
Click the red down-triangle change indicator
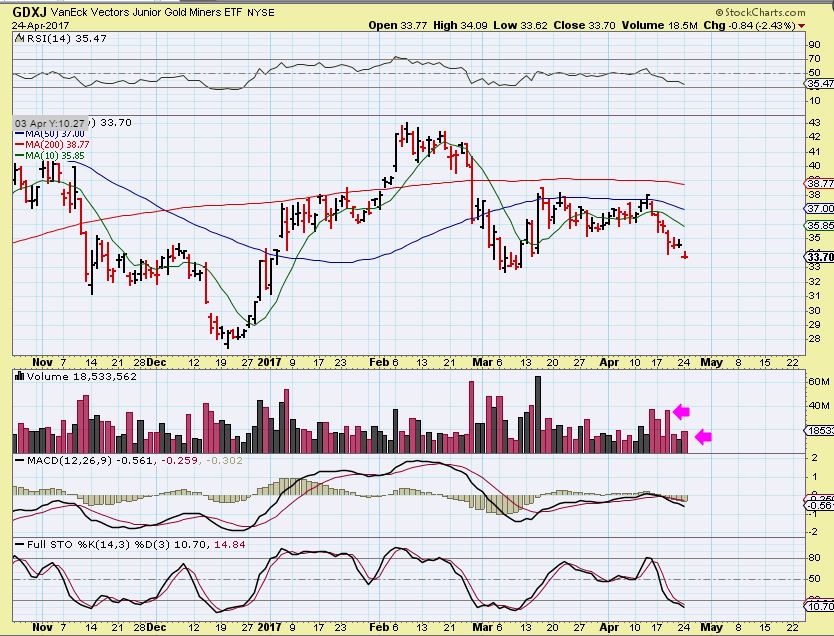point(801,26)
